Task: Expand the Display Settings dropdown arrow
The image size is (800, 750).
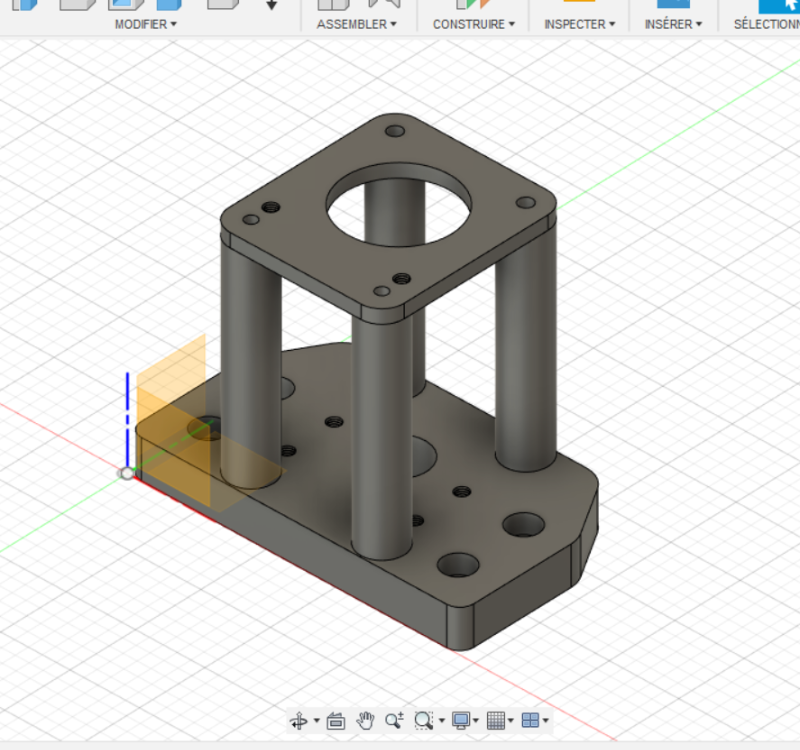Action: tap(477, 721)
